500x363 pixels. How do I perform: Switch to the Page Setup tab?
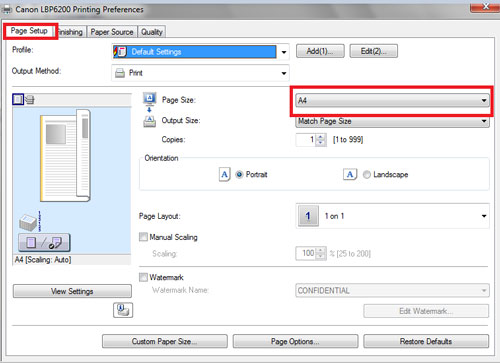pos(29,31)
